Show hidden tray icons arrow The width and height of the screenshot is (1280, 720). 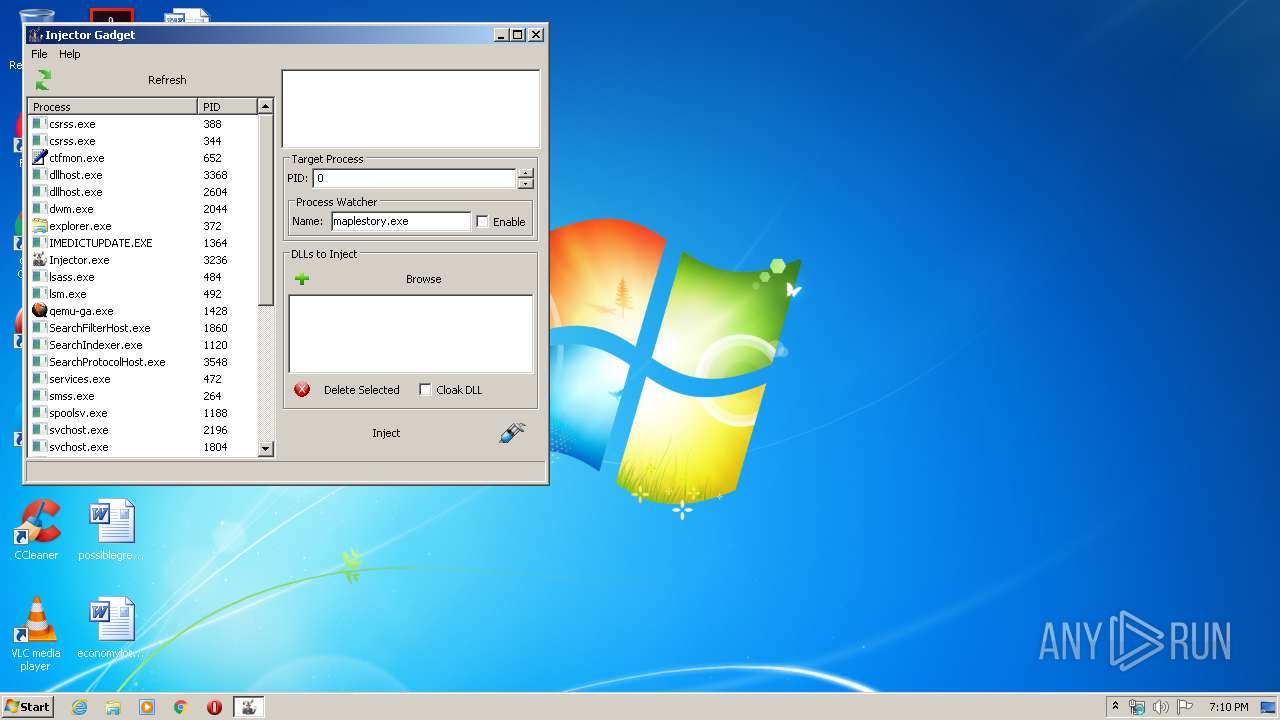click(x=1115, y=707)
